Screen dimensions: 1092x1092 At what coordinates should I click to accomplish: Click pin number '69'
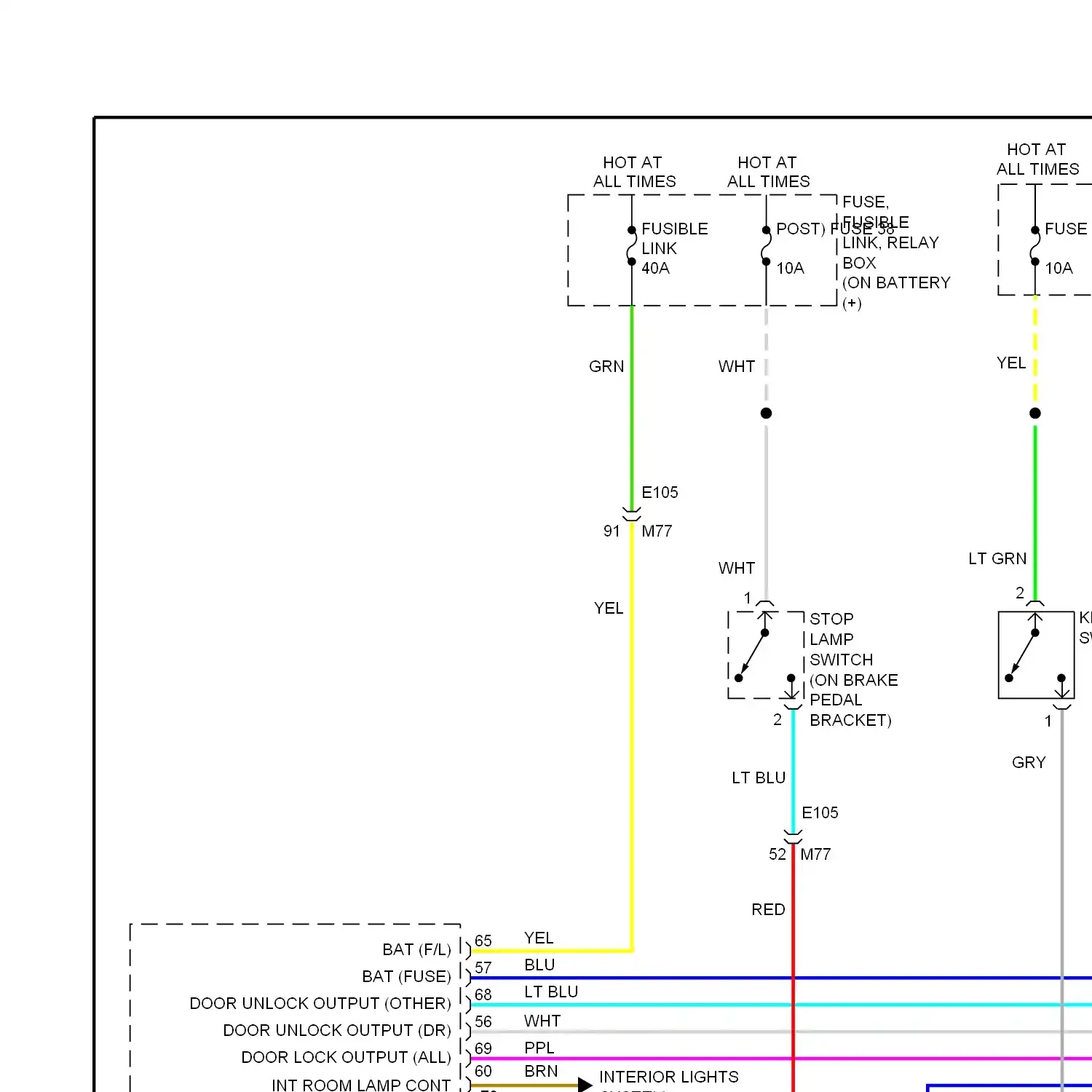[x=483, y=1048]
